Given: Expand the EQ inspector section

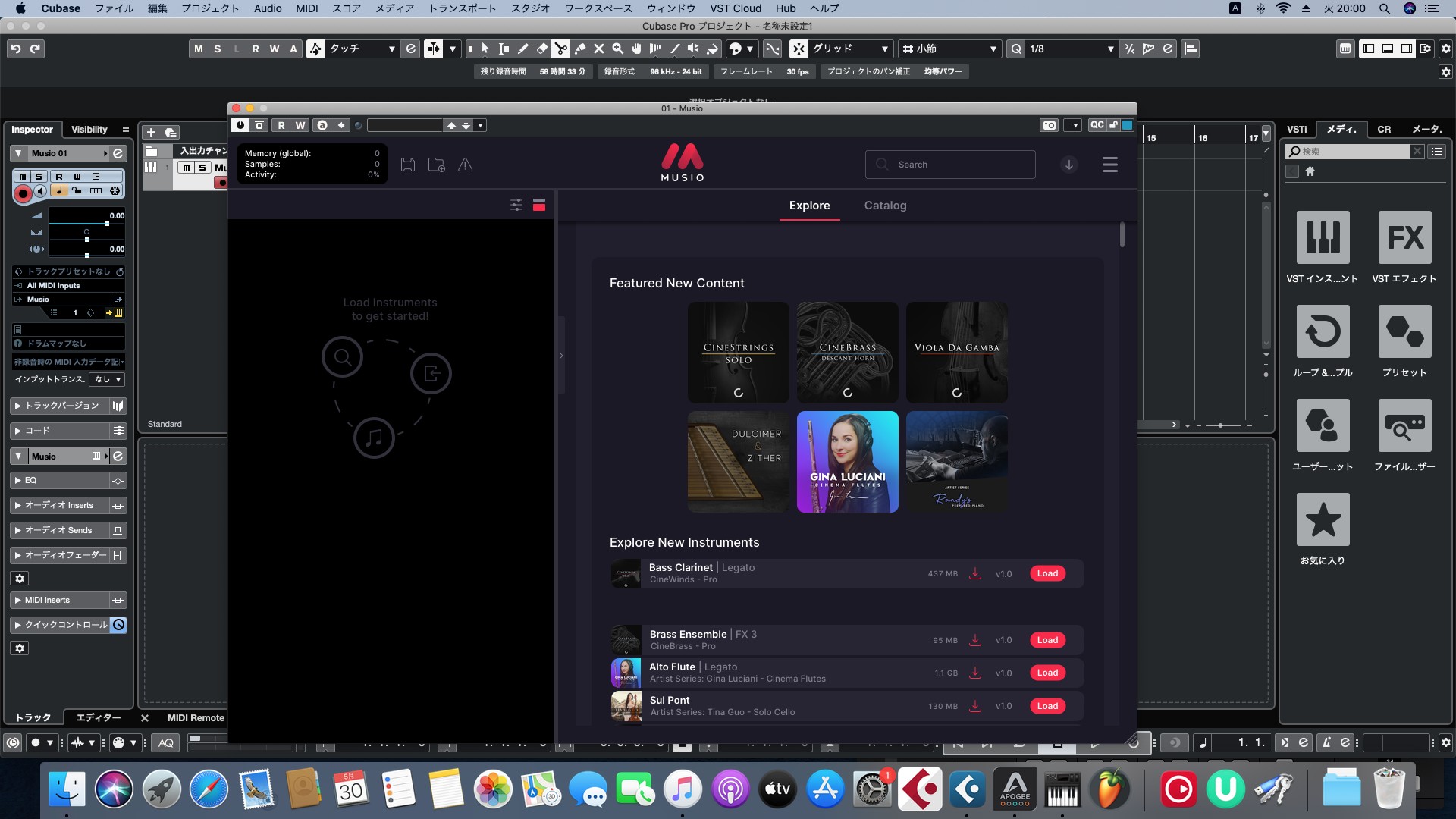Looking at the screenshot, I should [x=61, y=480].
